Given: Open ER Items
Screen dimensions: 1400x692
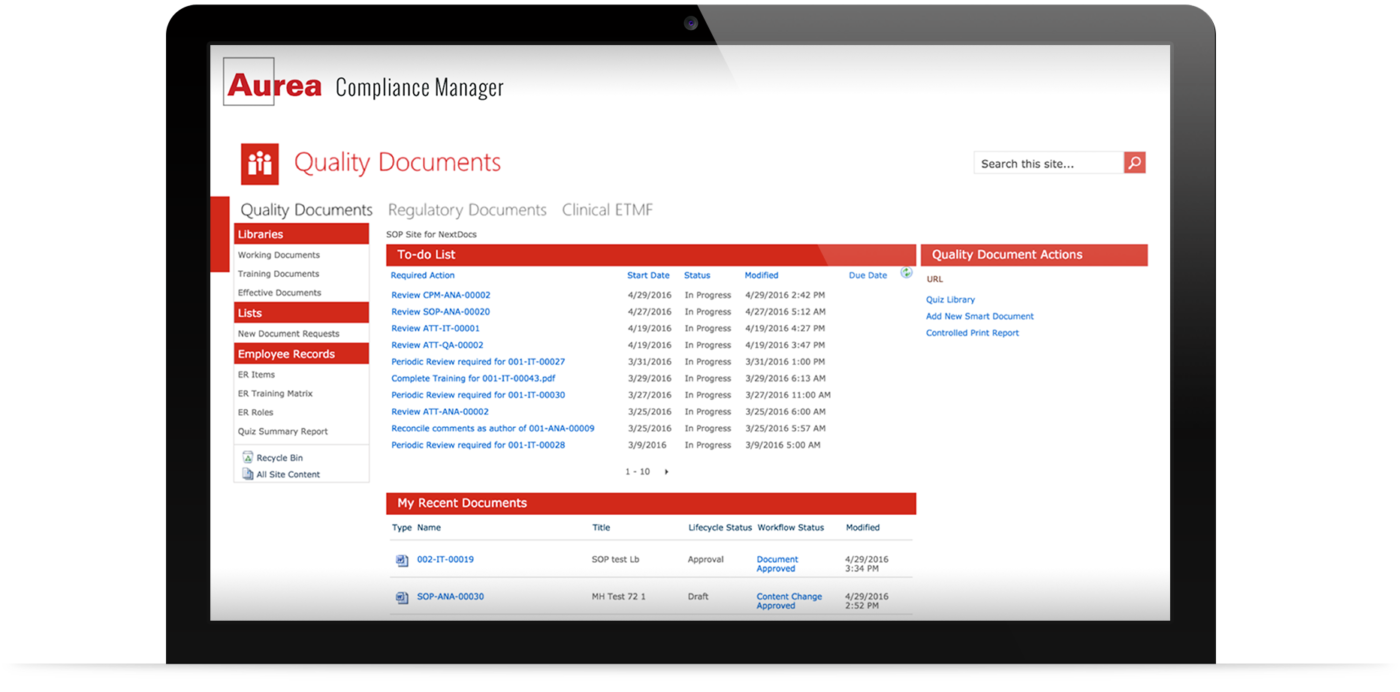Looking at the screenshot, I should tap(256, 375).
